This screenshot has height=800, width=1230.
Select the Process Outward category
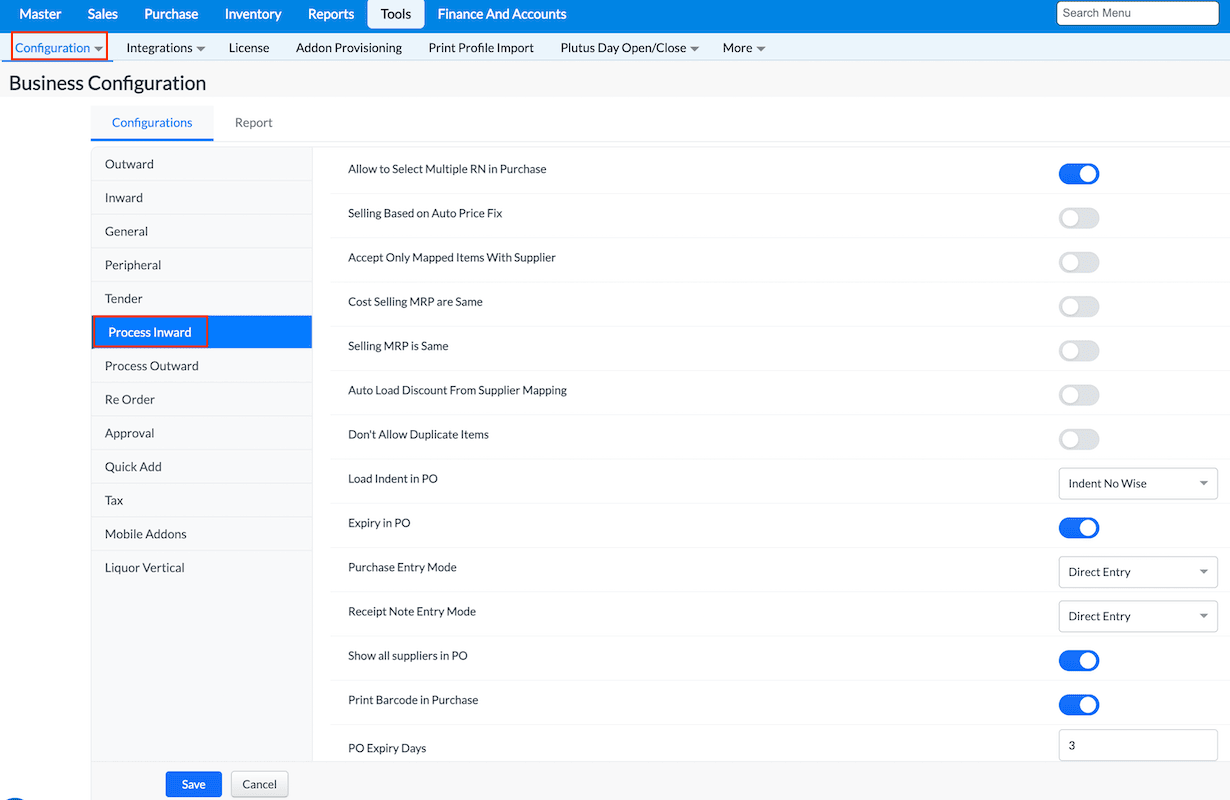click(x=201, y=366)
